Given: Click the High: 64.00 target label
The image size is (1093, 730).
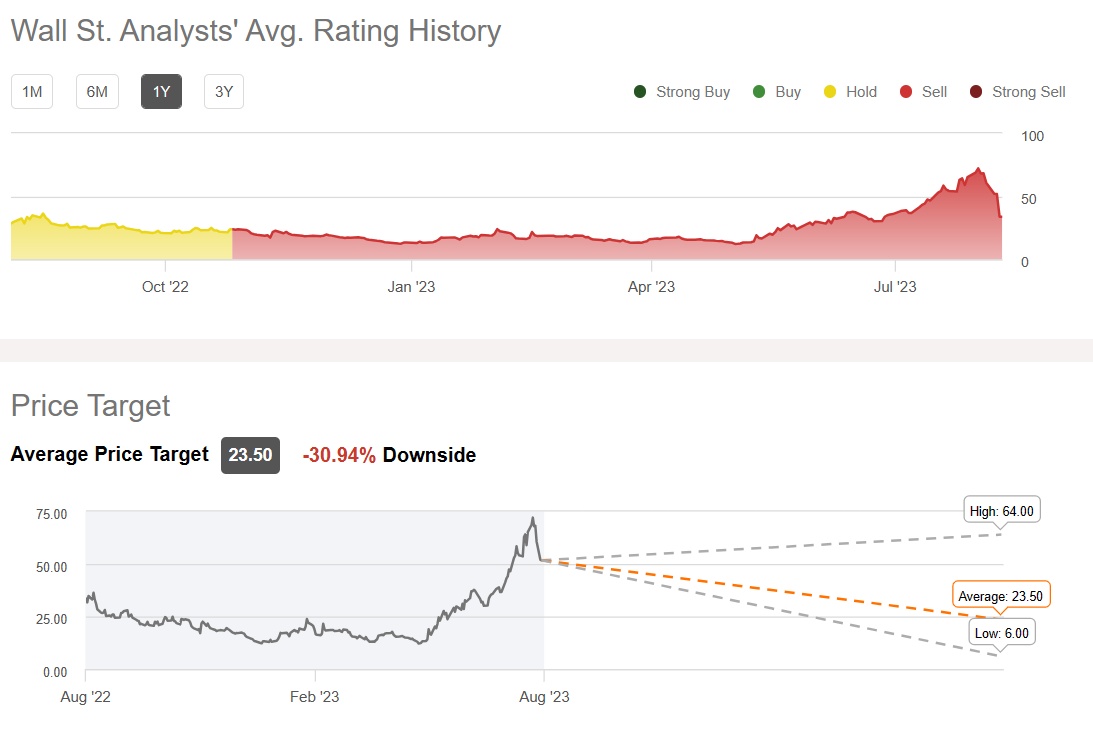Looking at the screenshot, I should pos(1002,511).
